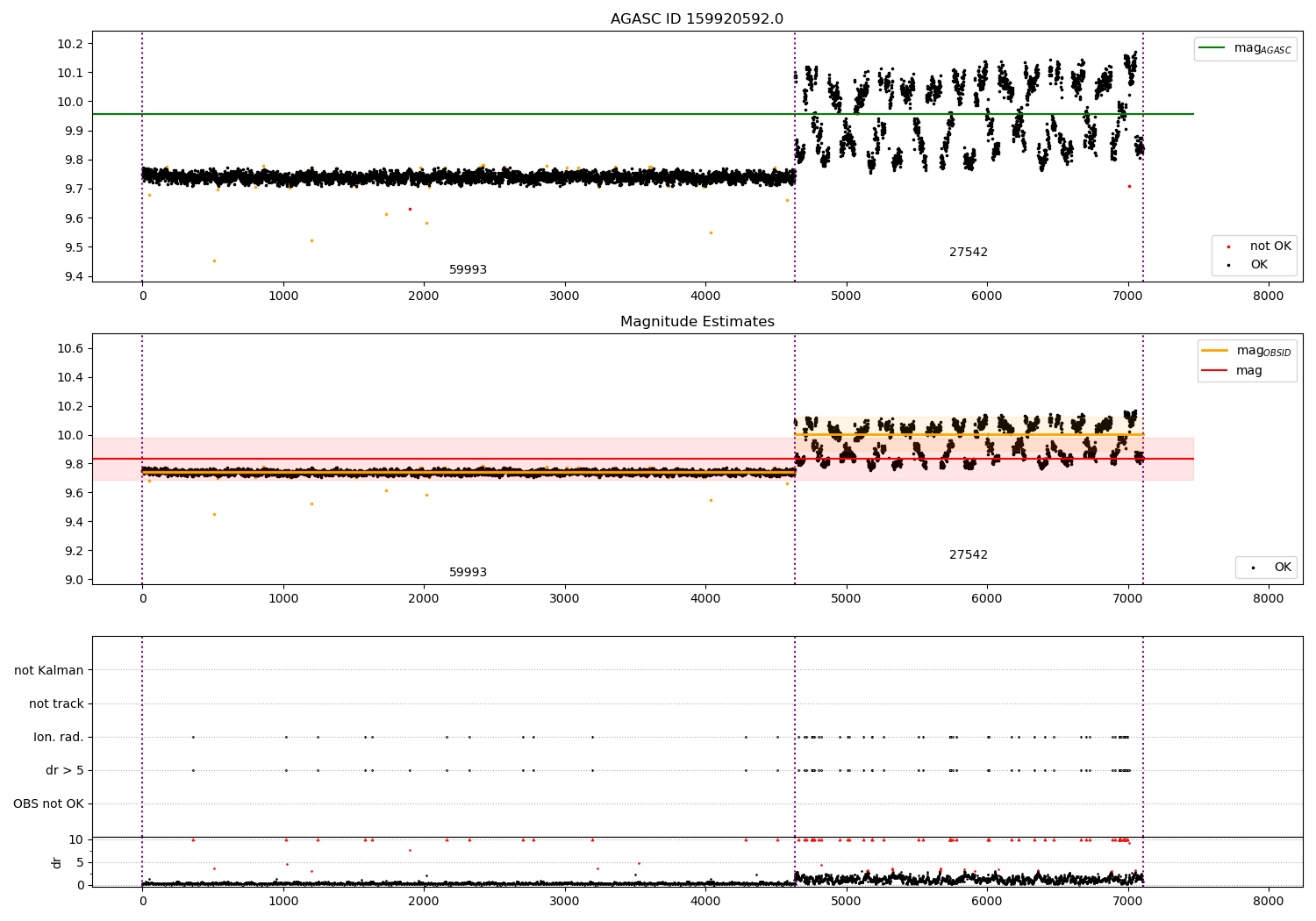Select the 'OBS not OK' axis label
The width and height of the screenshot is (1316, 921).
48,804
